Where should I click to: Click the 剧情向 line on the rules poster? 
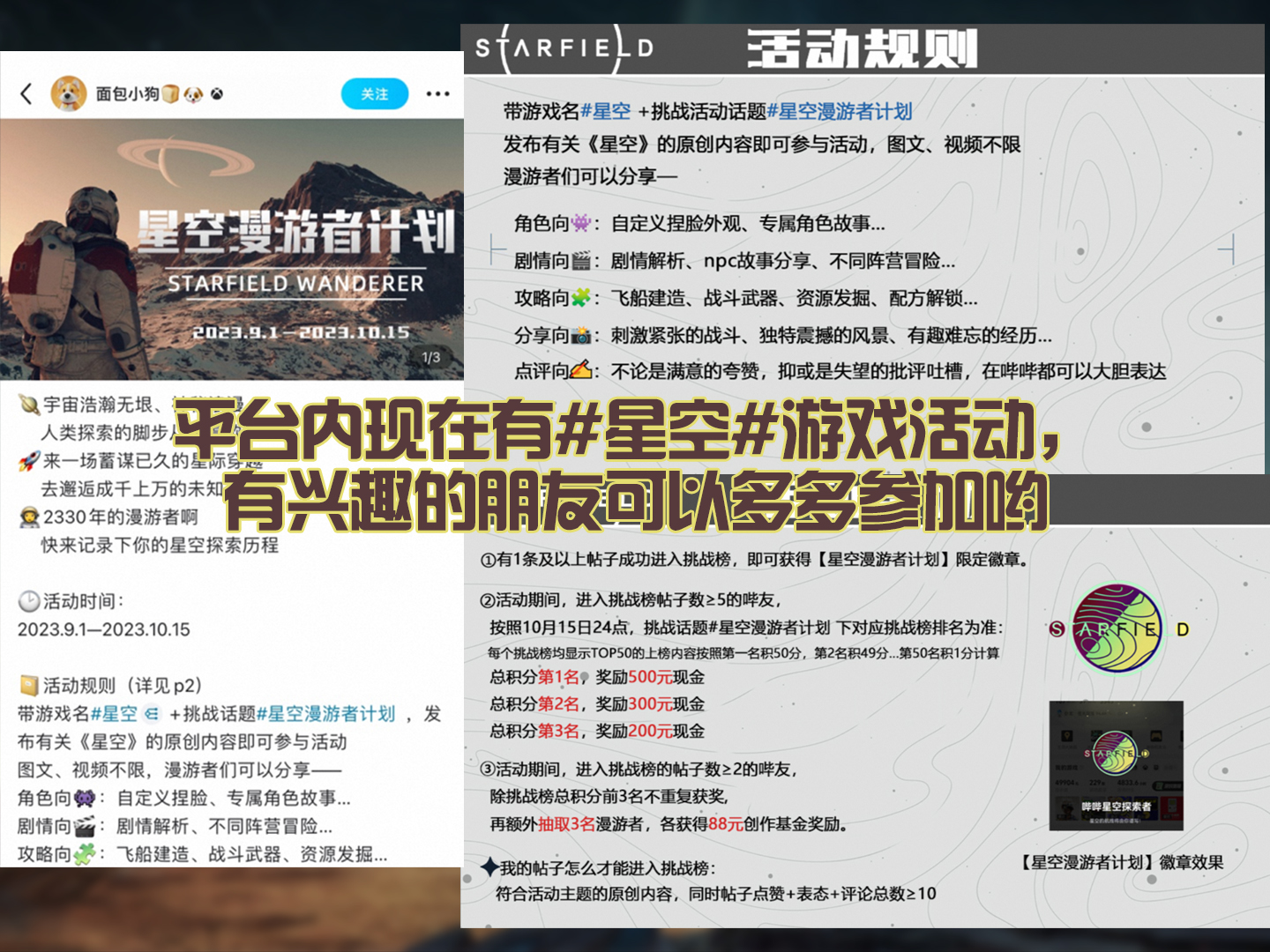click(735, 261)
